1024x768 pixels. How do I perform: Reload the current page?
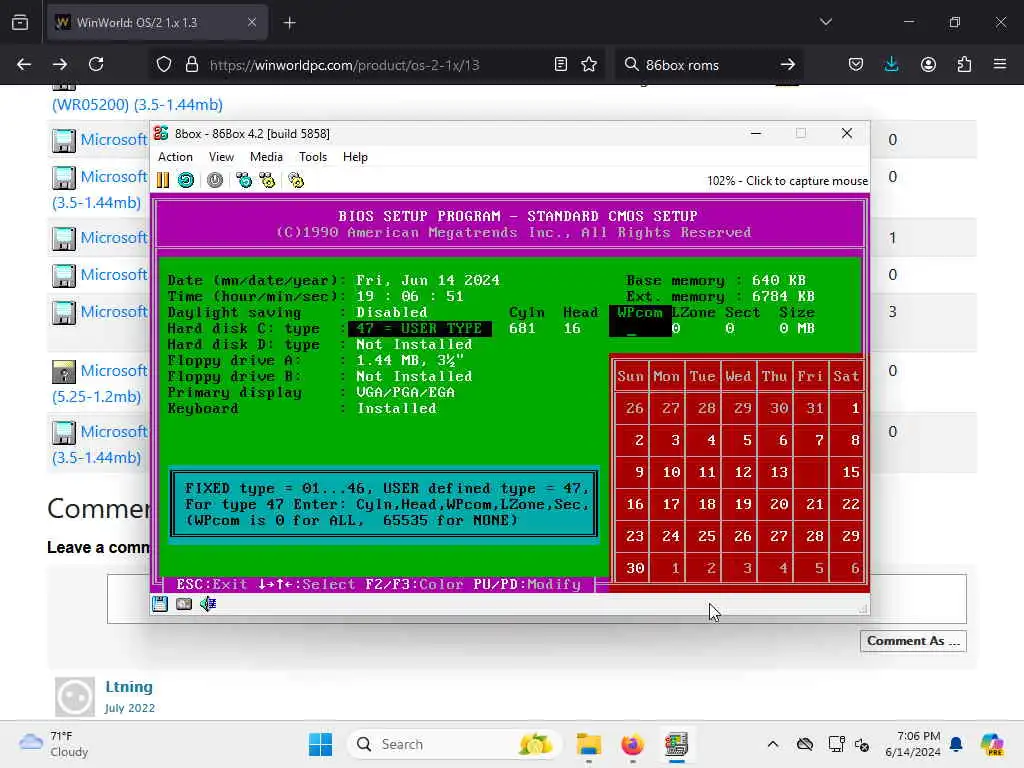96,64
